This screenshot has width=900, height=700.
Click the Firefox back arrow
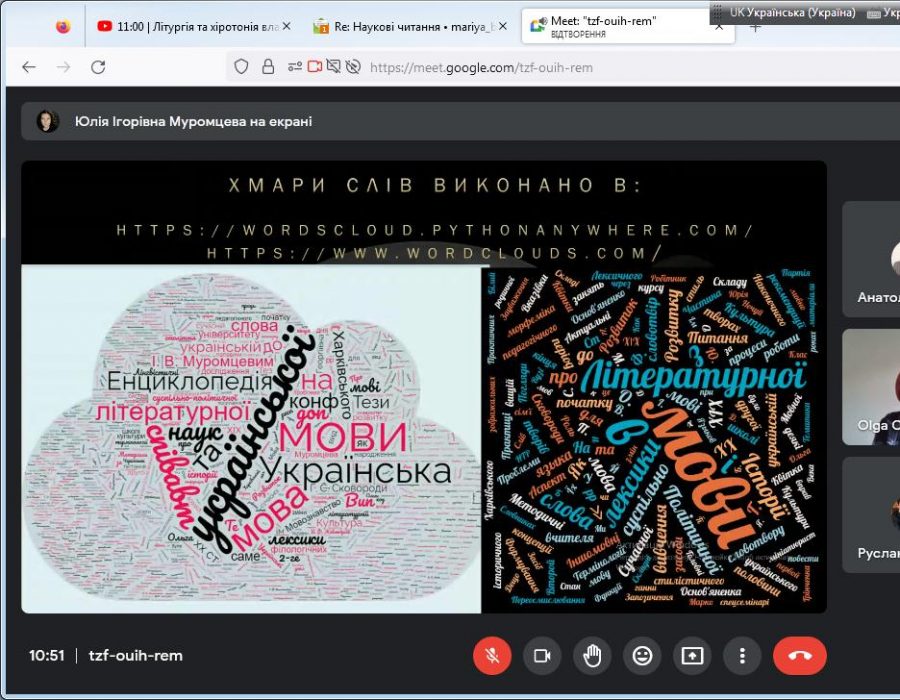click(29, 67)
